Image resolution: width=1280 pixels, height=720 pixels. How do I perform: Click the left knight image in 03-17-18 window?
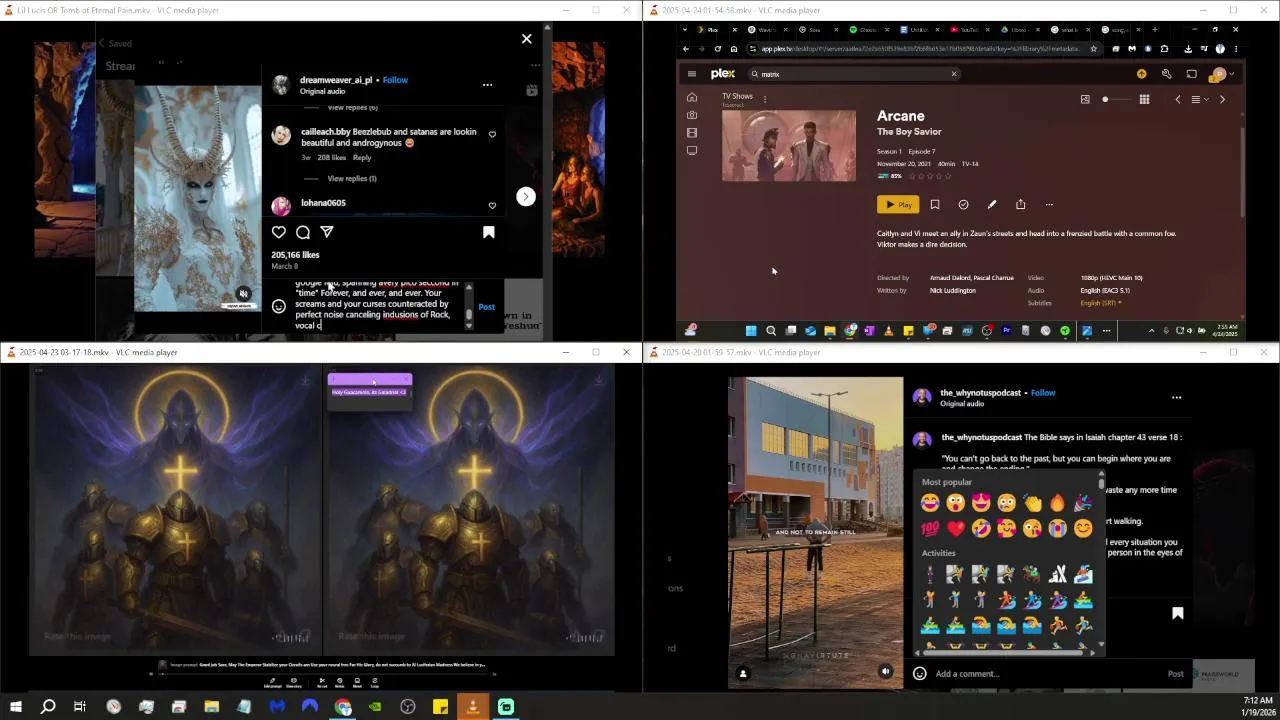175,510
